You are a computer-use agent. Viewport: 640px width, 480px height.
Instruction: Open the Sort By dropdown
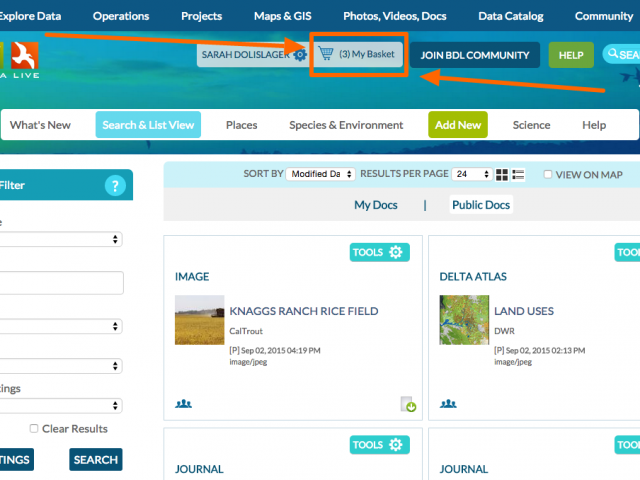(x=320, y=174)
